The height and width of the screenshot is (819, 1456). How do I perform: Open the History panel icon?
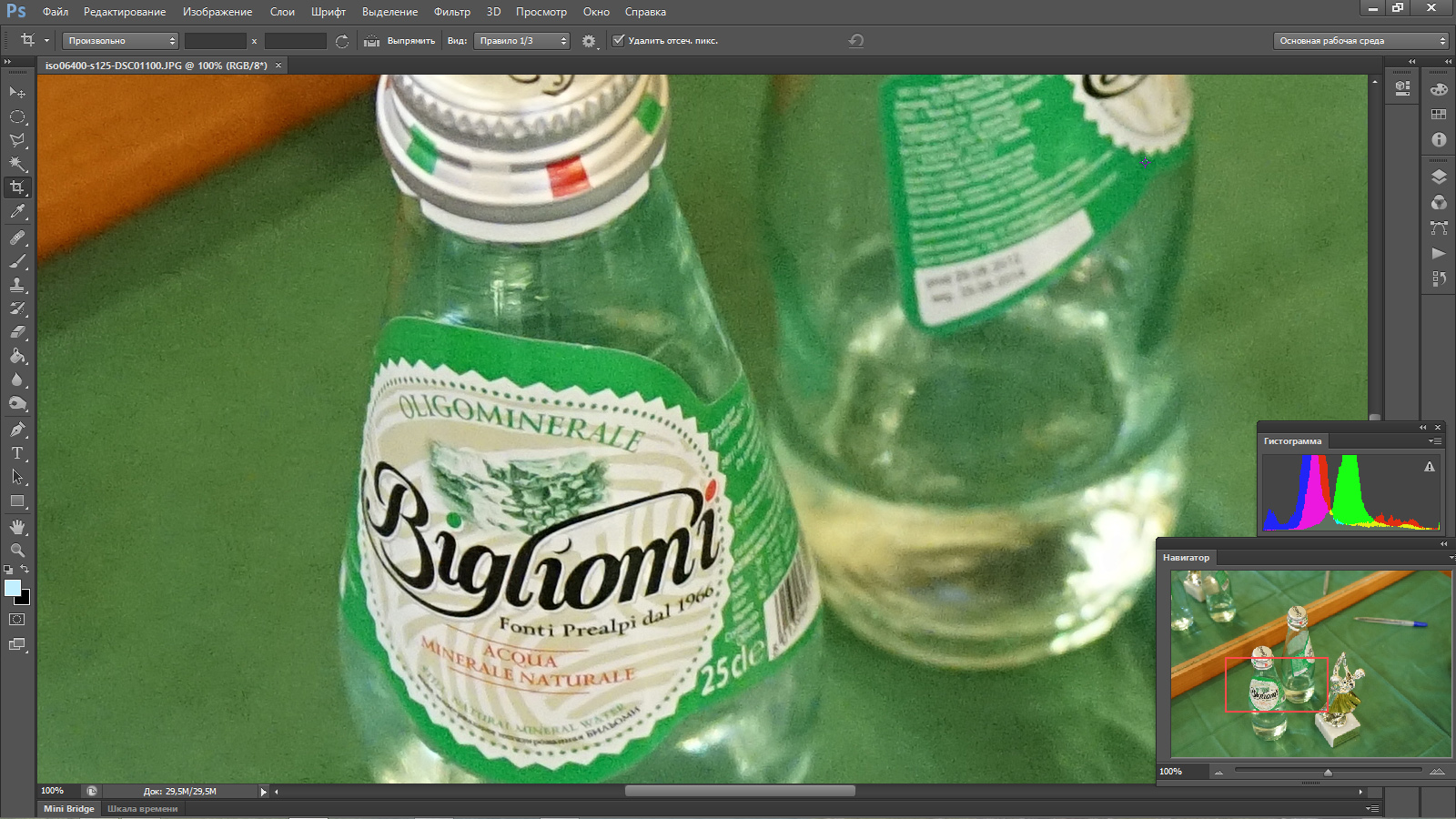coord(1439,278)
